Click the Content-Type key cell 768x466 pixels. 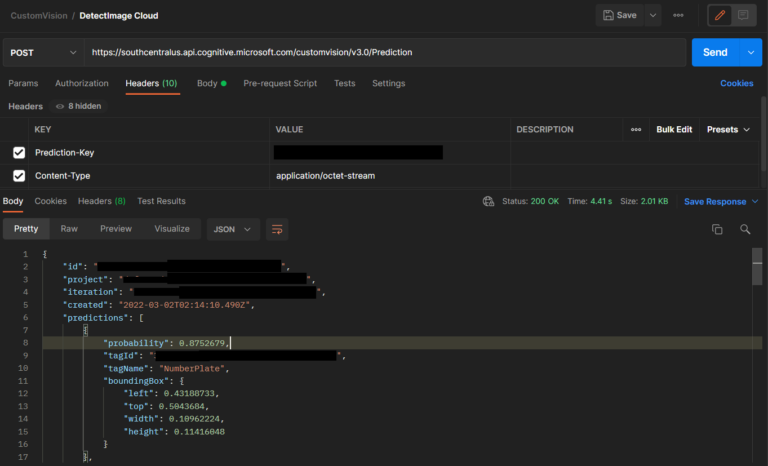click(x=149, y=175)
